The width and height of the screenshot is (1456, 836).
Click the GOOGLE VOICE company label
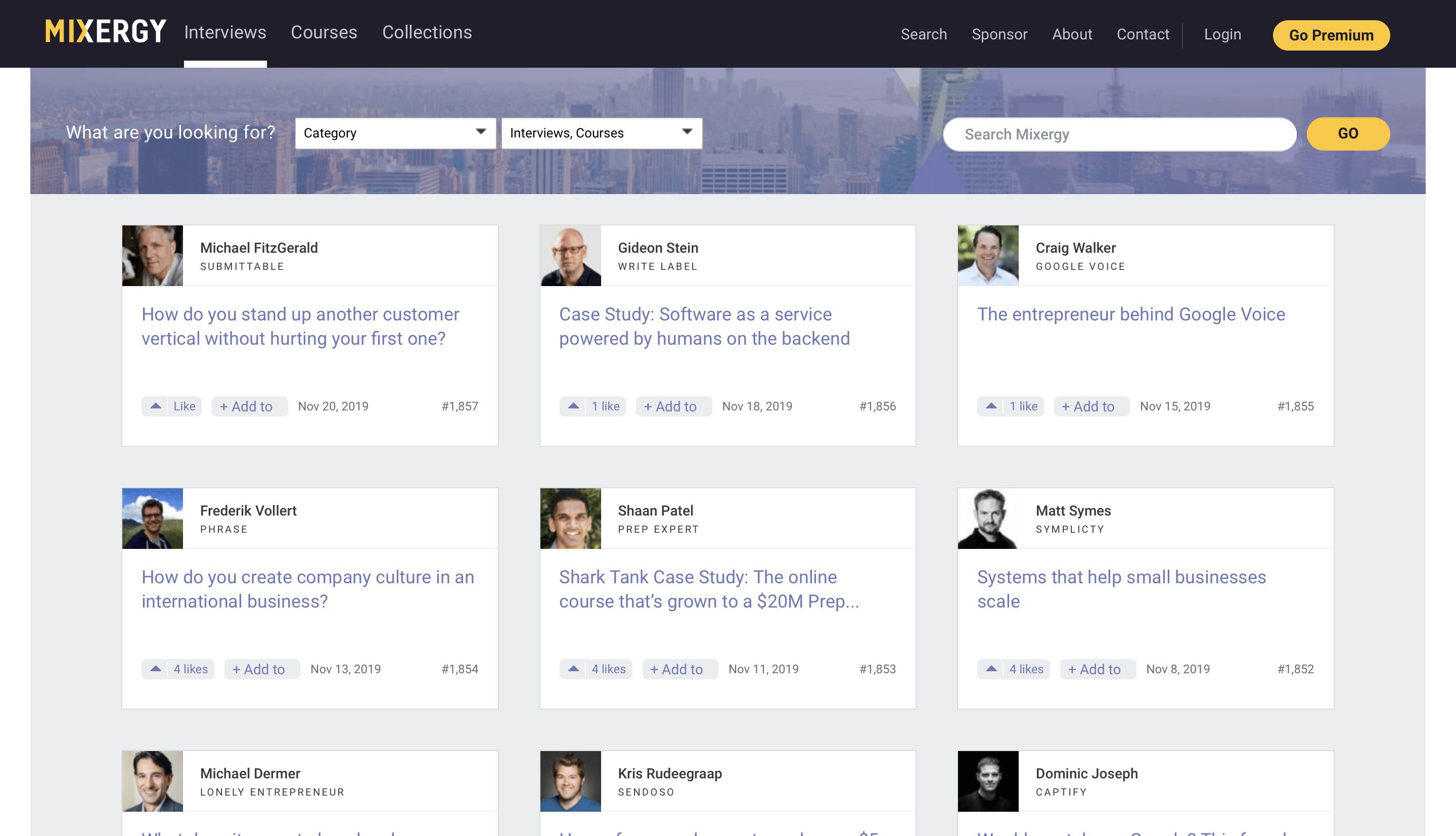point(1080,266)
